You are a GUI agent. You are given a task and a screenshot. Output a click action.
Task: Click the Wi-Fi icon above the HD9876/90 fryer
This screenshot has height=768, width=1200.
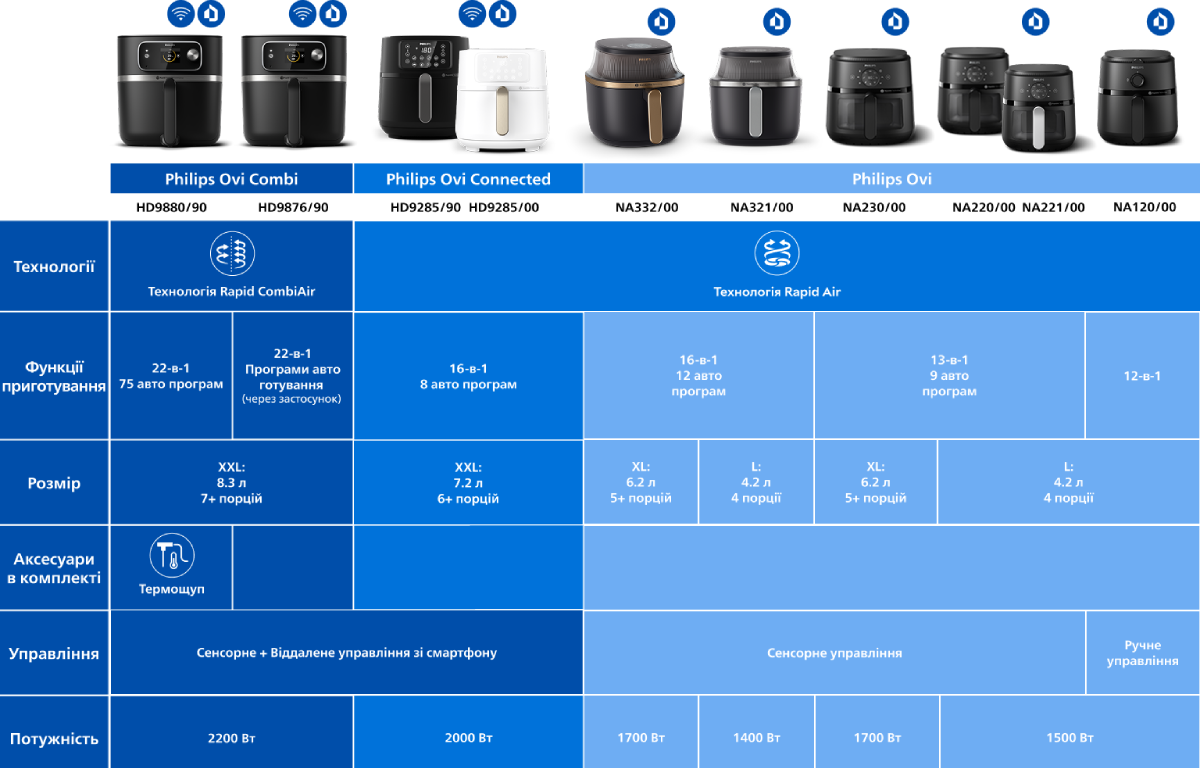[302, 14]
